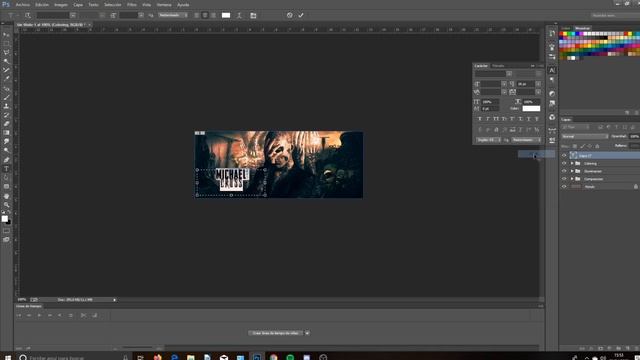Open the Archivo menu

point(23,5)
